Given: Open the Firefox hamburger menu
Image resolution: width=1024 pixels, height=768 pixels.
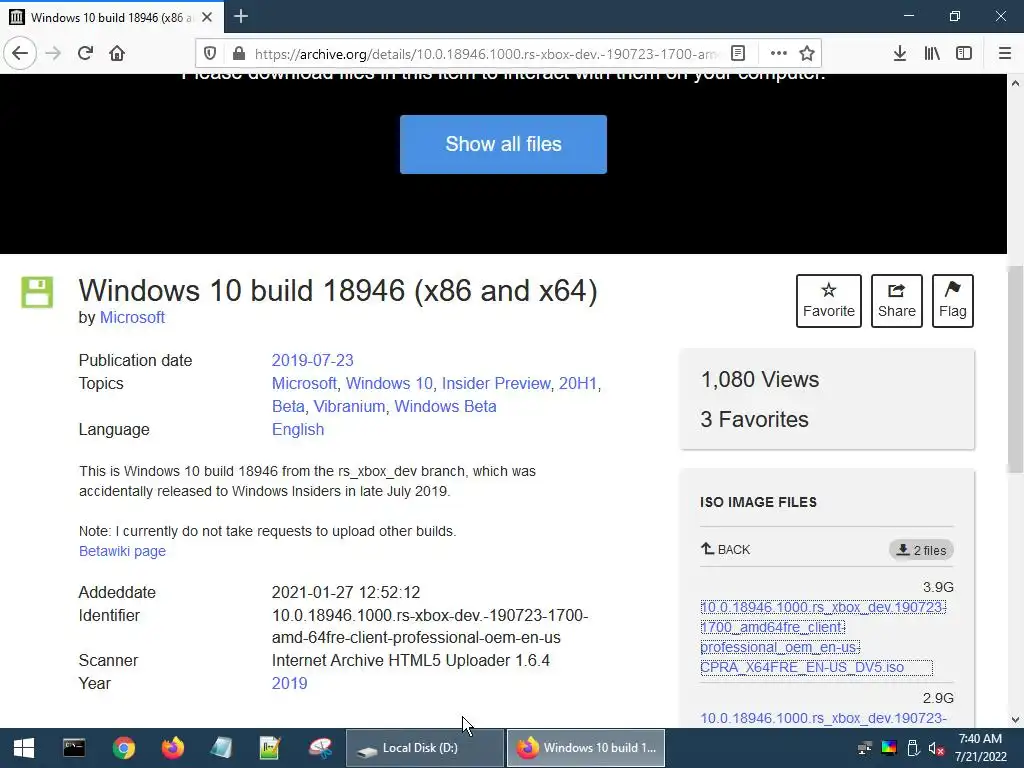Looking at the screenshot, I should (1005, 54).
